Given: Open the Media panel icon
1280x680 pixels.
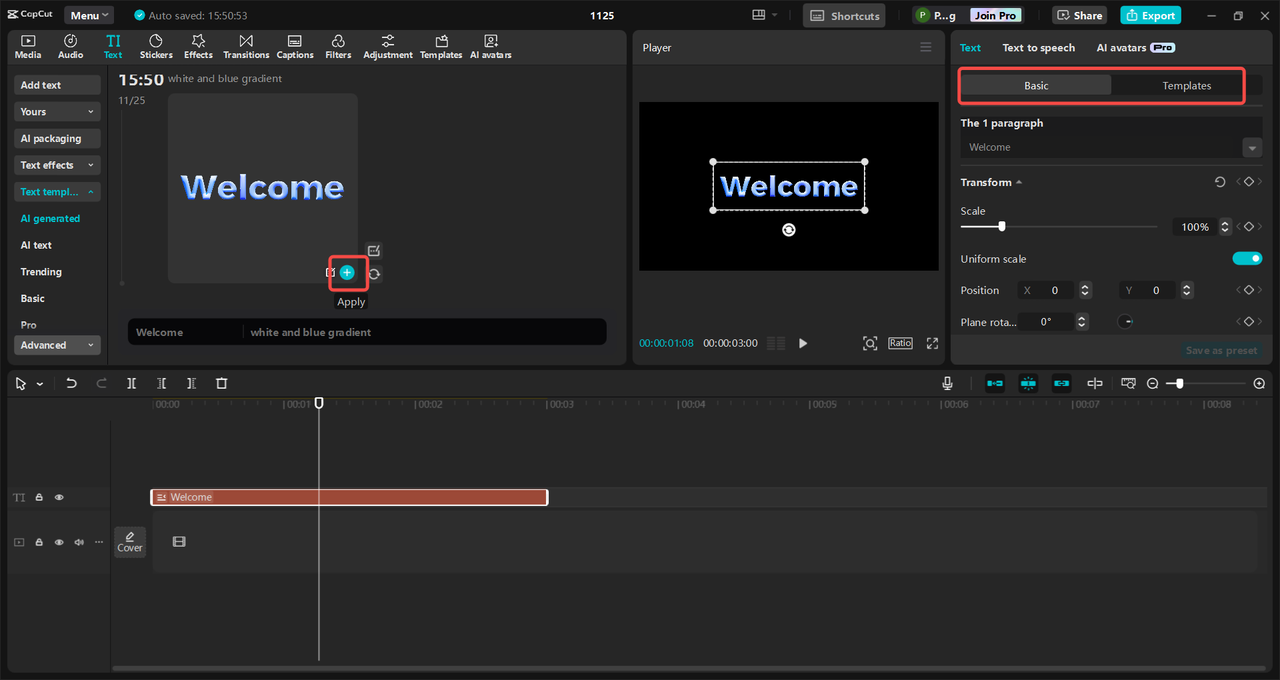Looking at the screenshot, I should click(x=28, y=41).
